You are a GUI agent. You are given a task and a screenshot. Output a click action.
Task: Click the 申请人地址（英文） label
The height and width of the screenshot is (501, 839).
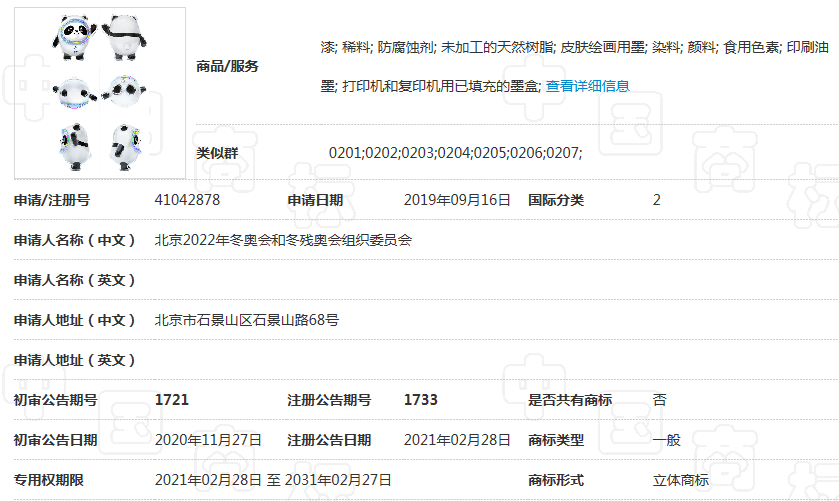74,360
